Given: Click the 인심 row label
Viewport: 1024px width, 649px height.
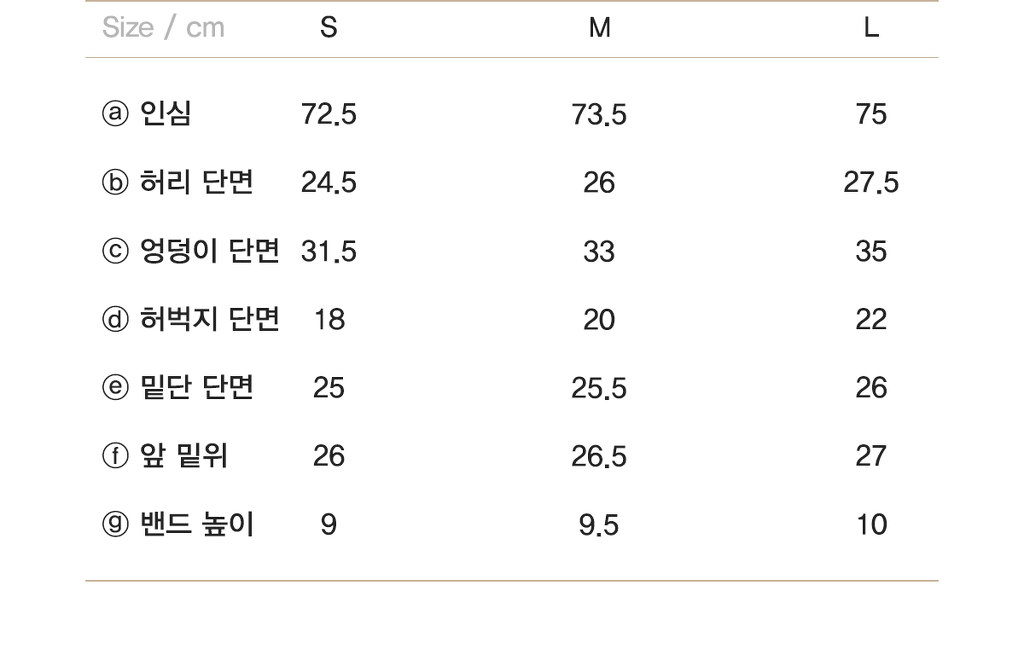Looking at the screenshot, I should click(x=166, y=114).
